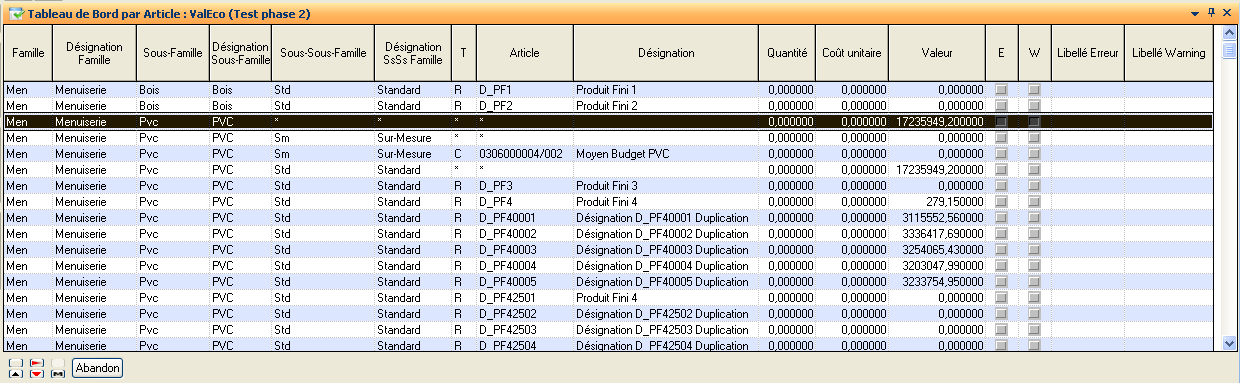Click the Quantité column header
This screenshot has height=383, width=1240.
[788, 53]
